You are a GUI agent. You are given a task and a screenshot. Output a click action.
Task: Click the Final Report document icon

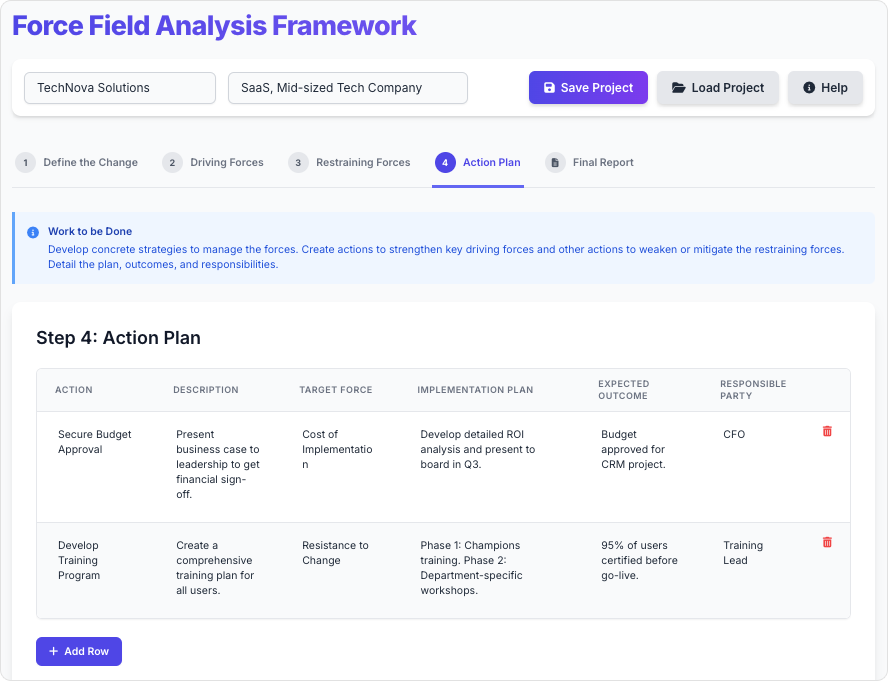tap(555, 163)
